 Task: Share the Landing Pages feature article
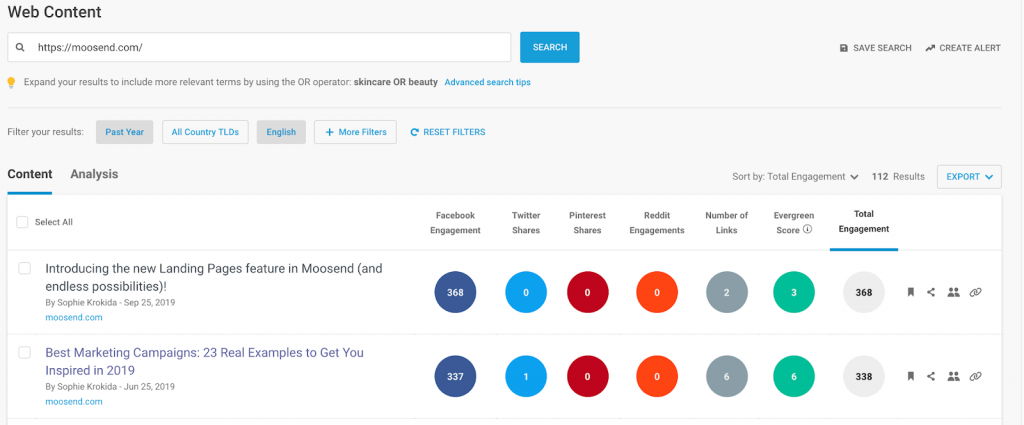(x=931, y=292)
